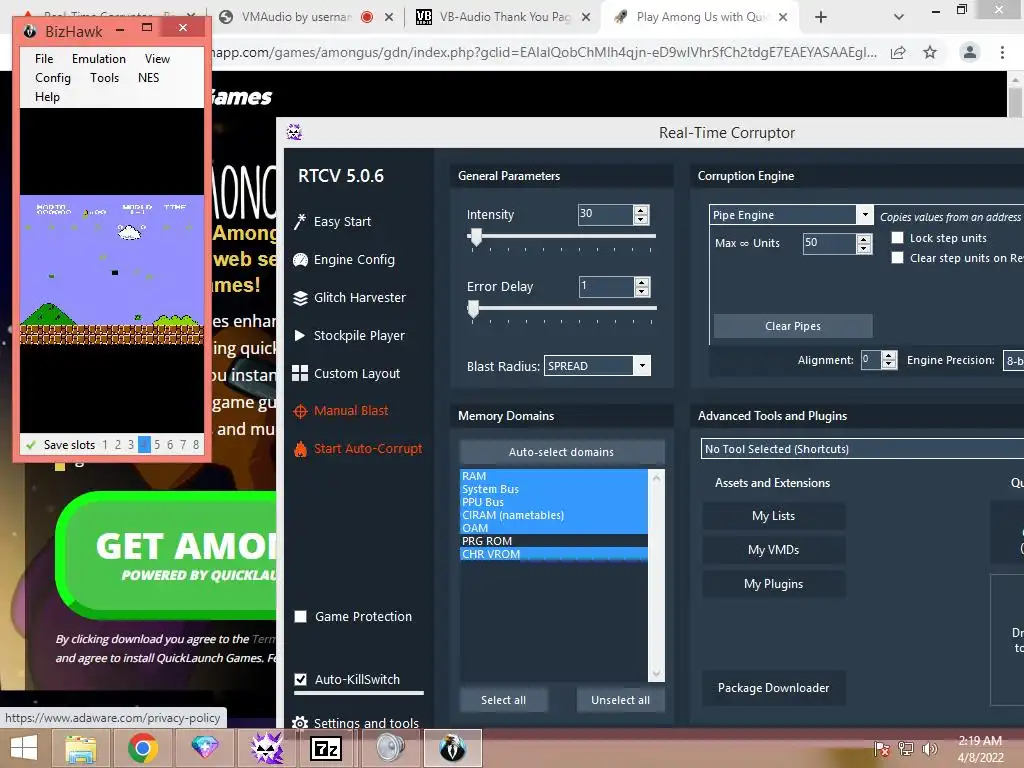Viewport: 1024px width, 768px height.
Task: Click system tray volume icon
Action: (929, 749)
